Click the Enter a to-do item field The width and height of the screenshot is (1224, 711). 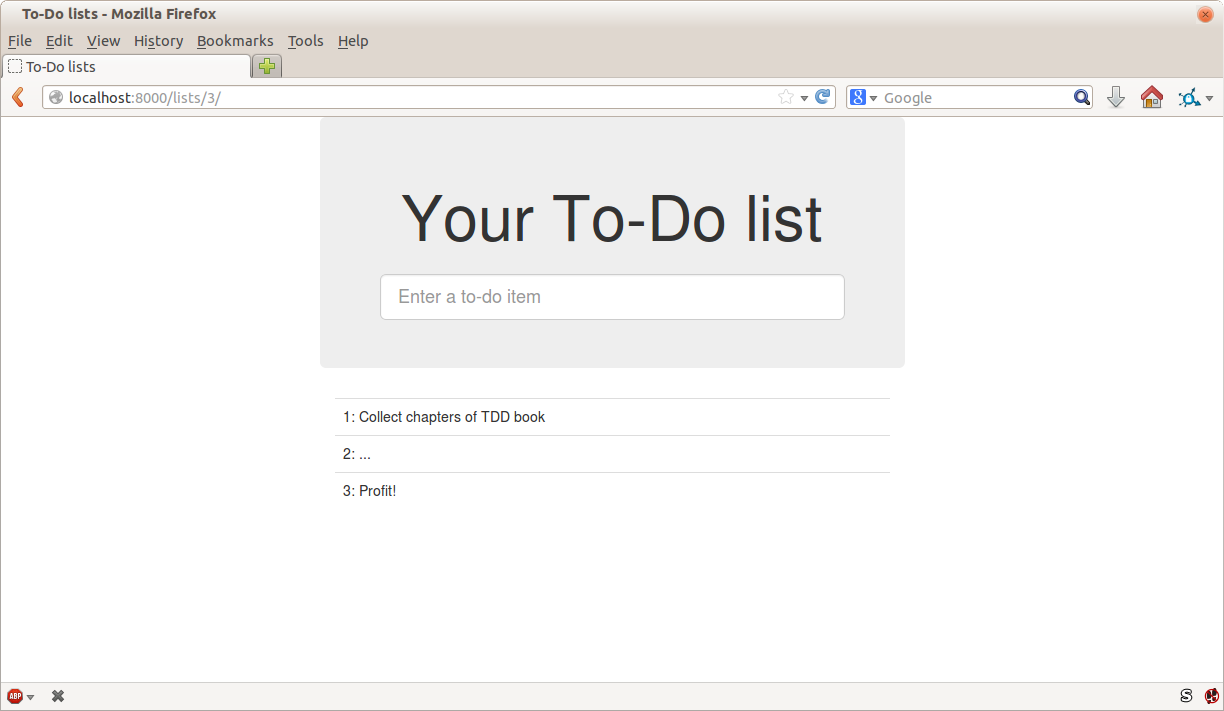[611, 296]
